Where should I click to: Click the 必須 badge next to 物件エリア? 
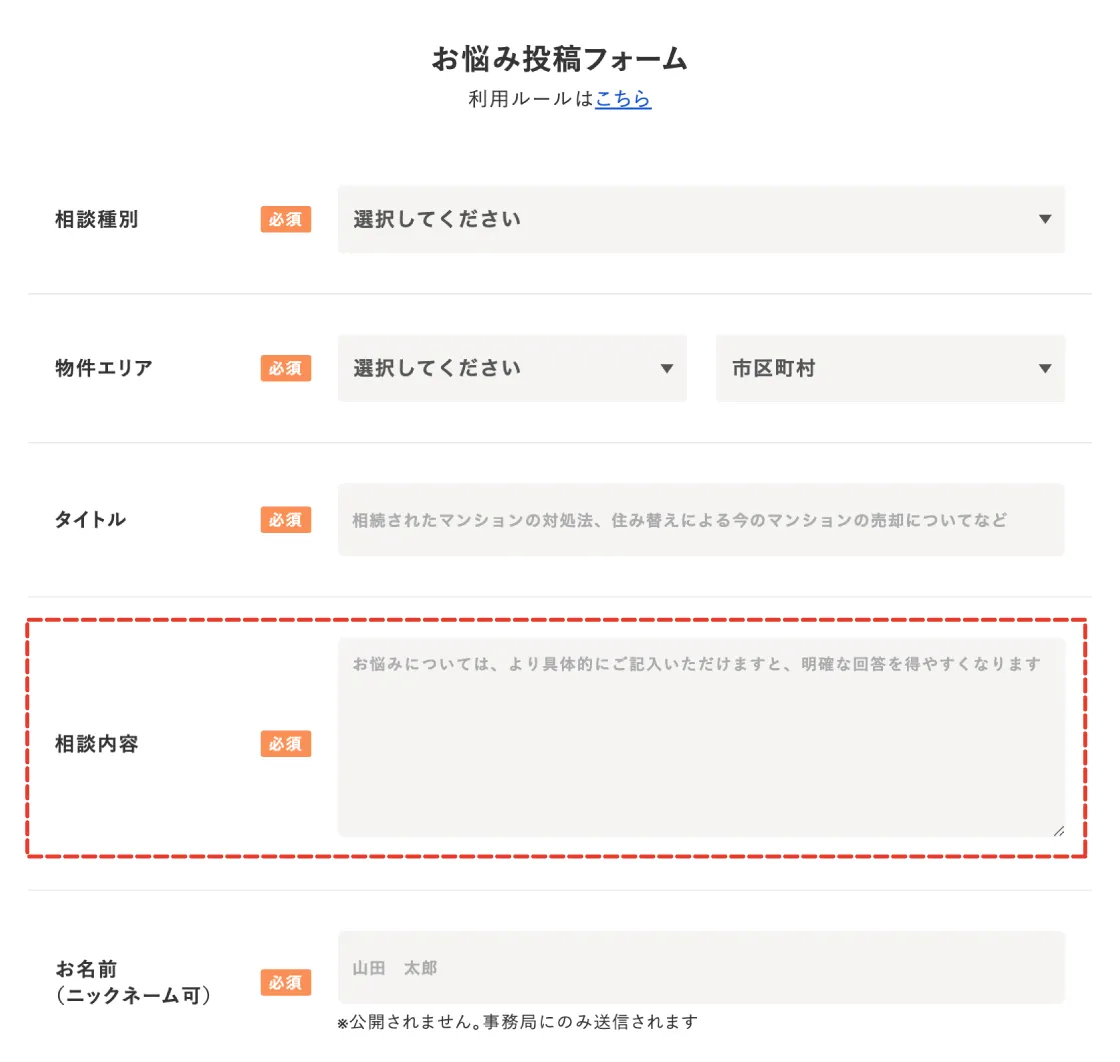tap(286, 368)
